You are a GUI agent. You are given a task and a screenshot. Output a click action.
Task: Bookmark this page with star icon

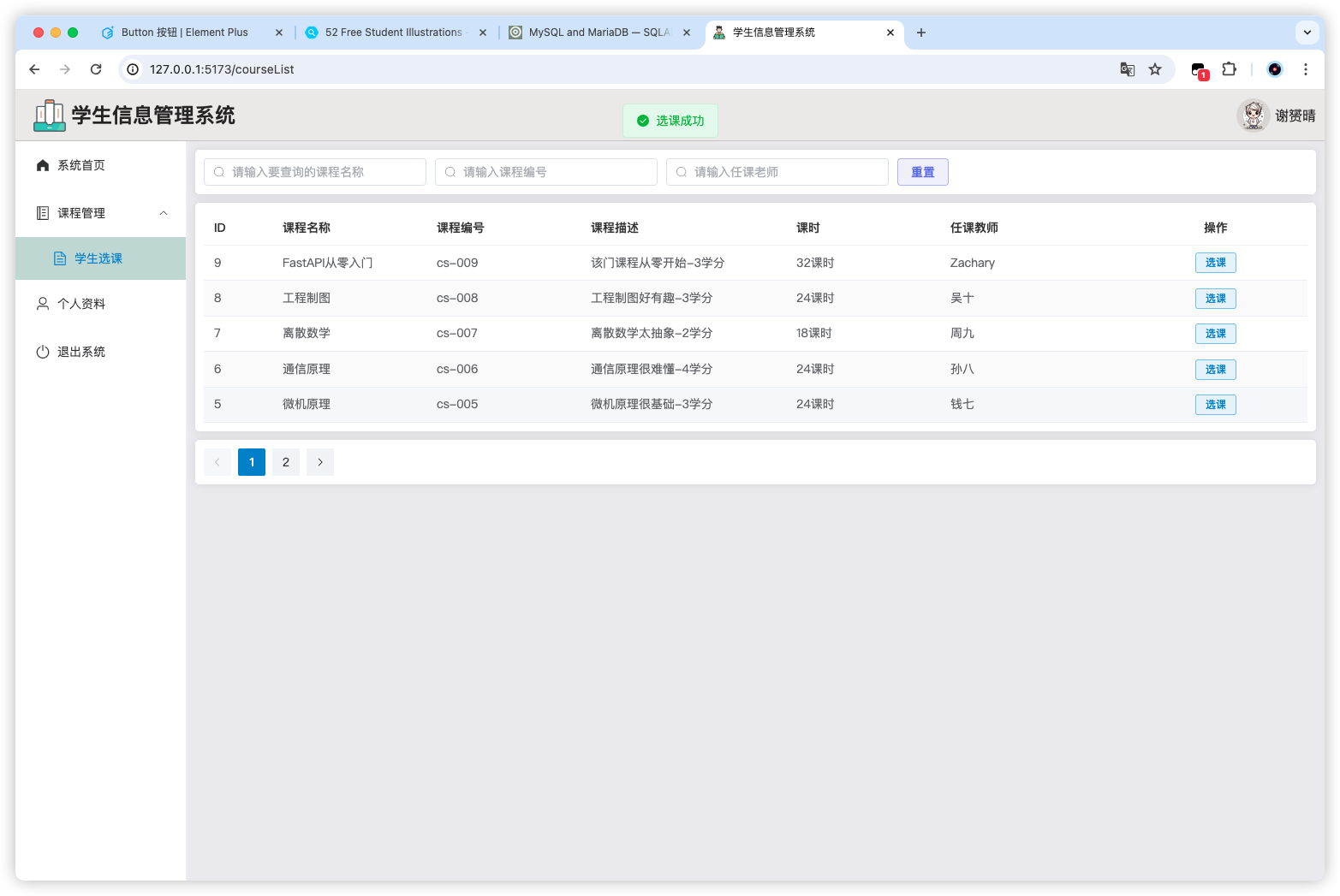pyautogui.click(x=1155, y=69)
